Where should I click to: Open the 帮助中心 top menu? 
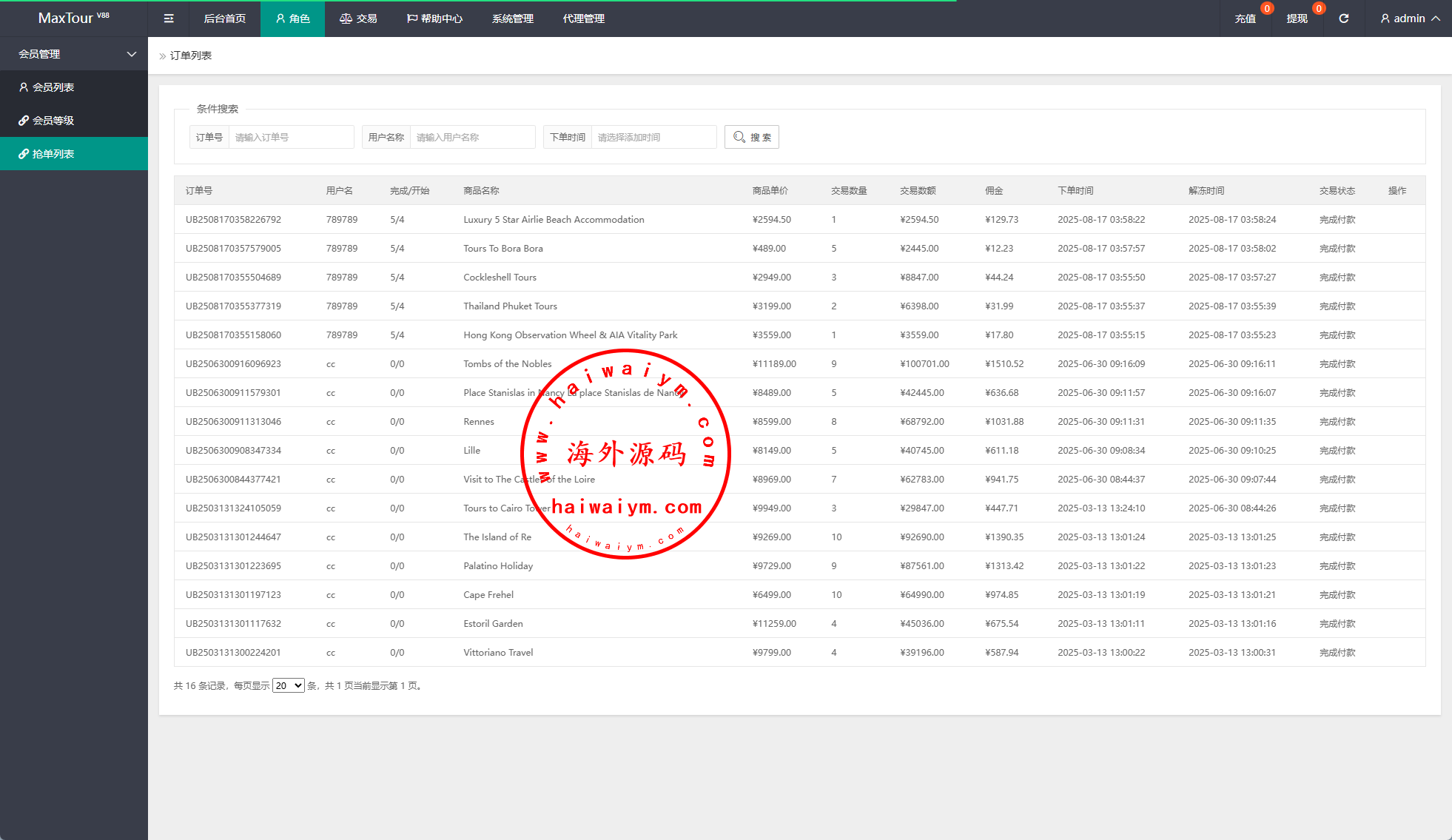(435, 19)
